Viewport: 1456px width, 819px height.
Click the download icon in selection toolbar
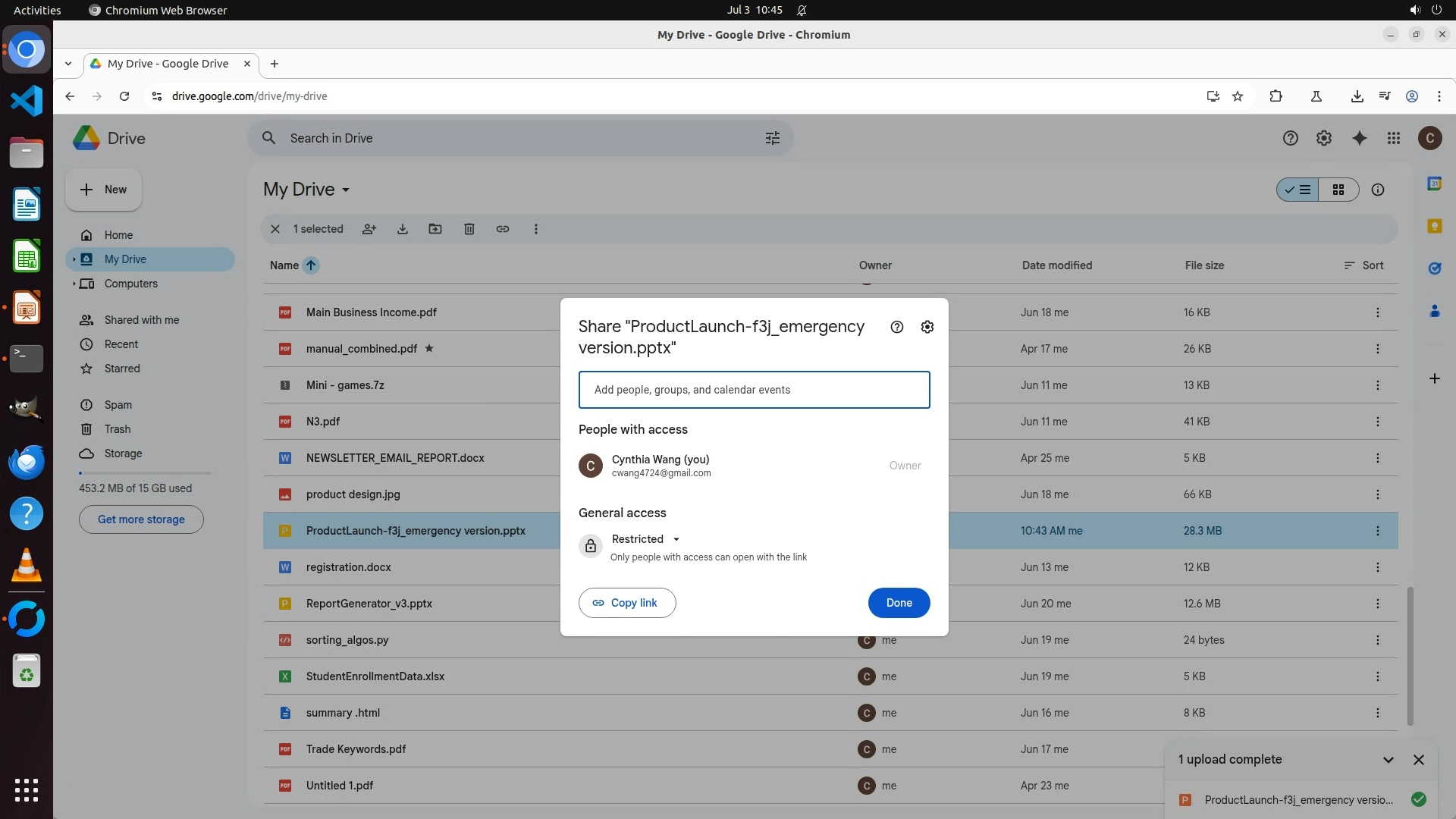coord(403,229)
